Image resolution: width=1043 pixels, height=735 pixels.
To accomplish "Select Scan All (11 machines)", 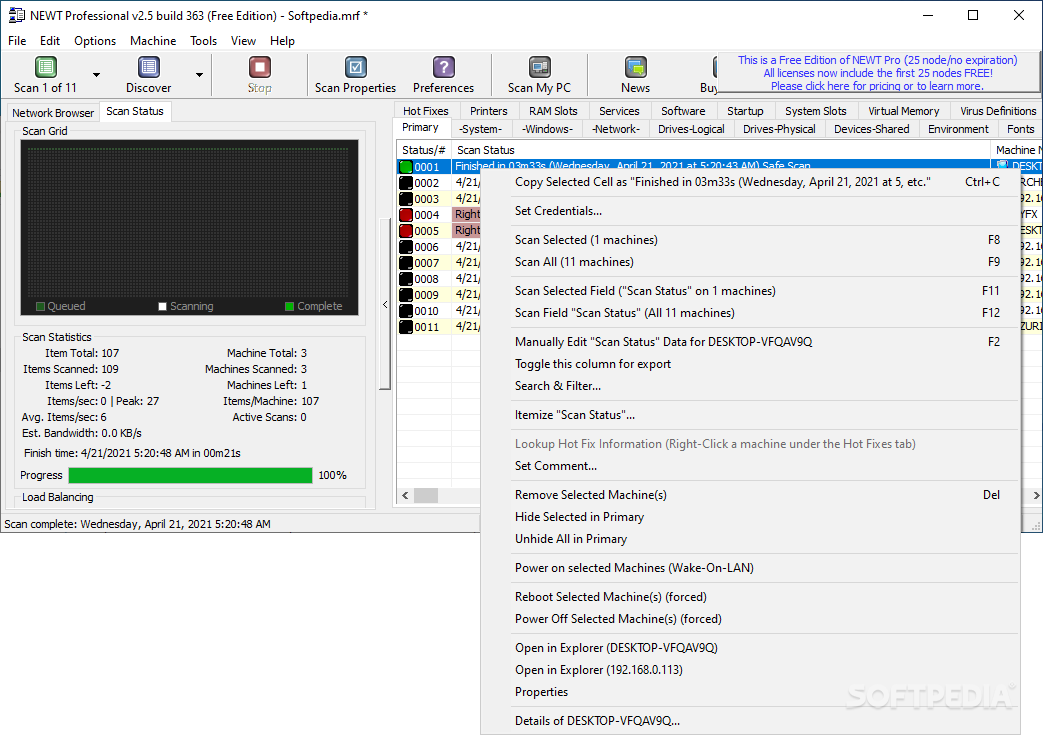I will (x=750, y=262).
